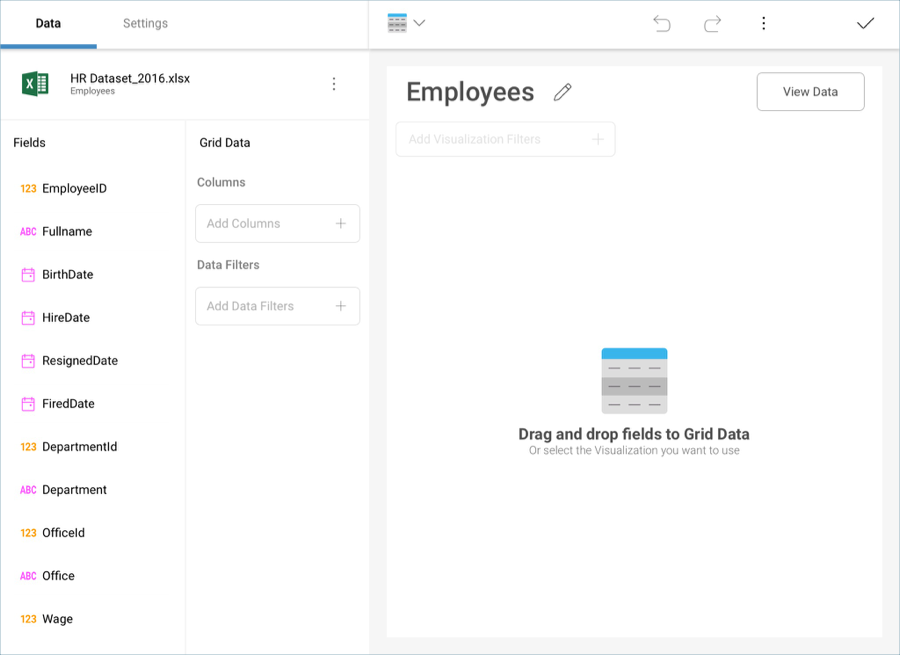Click the plus in Add Data Filters

(x=340, y=306)
